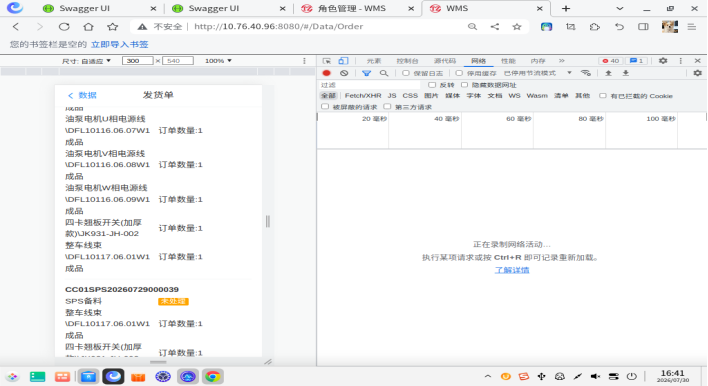This screenshot has height=386, width=708.
Task: Open the browser tab list dropdown arrow
Action: (620, 9)
